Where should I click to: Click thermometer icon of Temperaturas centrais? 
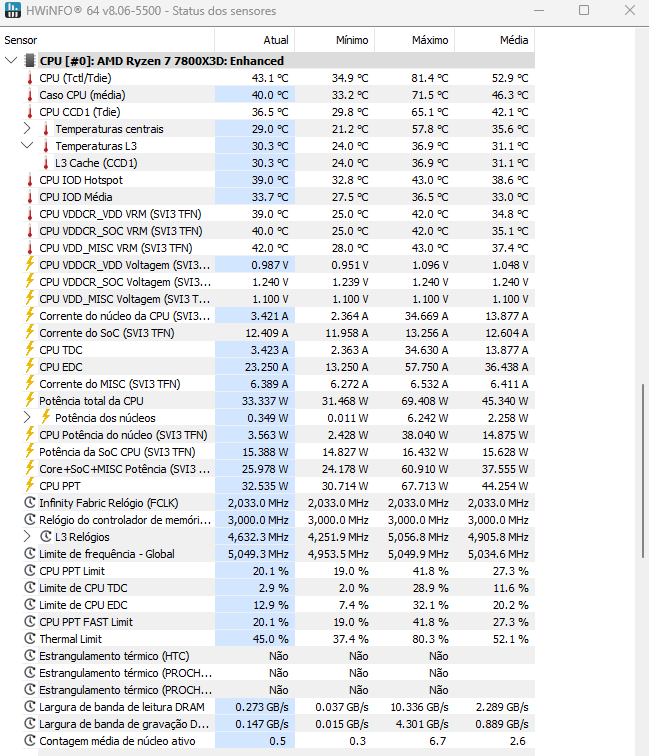point(46,129)
